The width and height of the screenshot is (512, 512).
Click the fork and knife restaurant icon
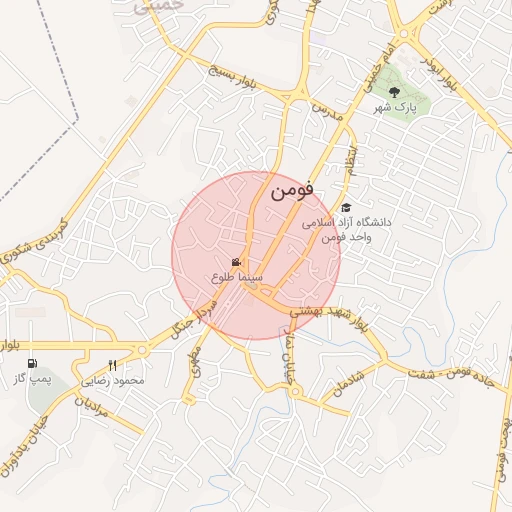point(113,365)
